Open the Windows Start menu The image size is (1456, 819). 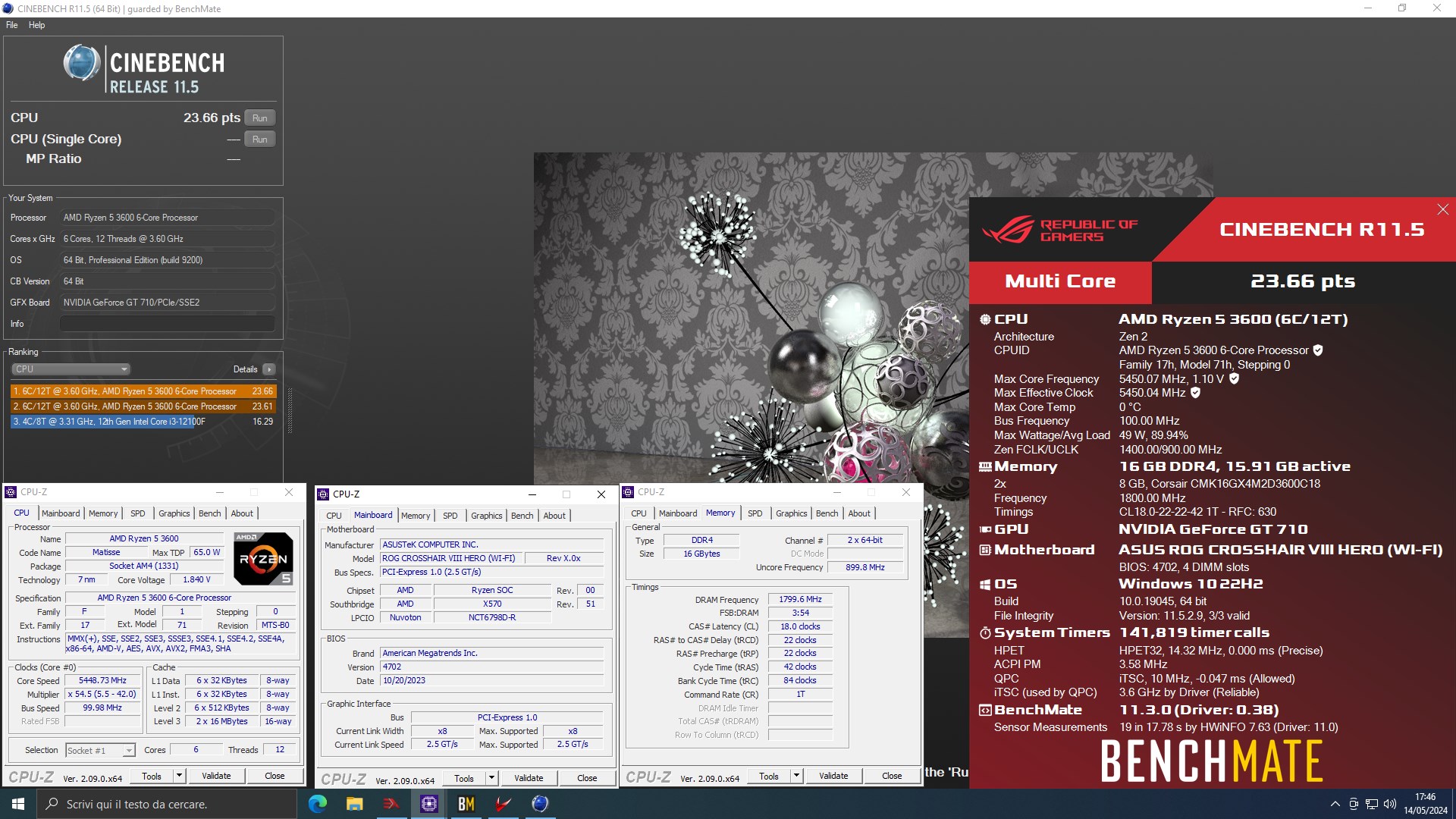click(x=18, y=804)
